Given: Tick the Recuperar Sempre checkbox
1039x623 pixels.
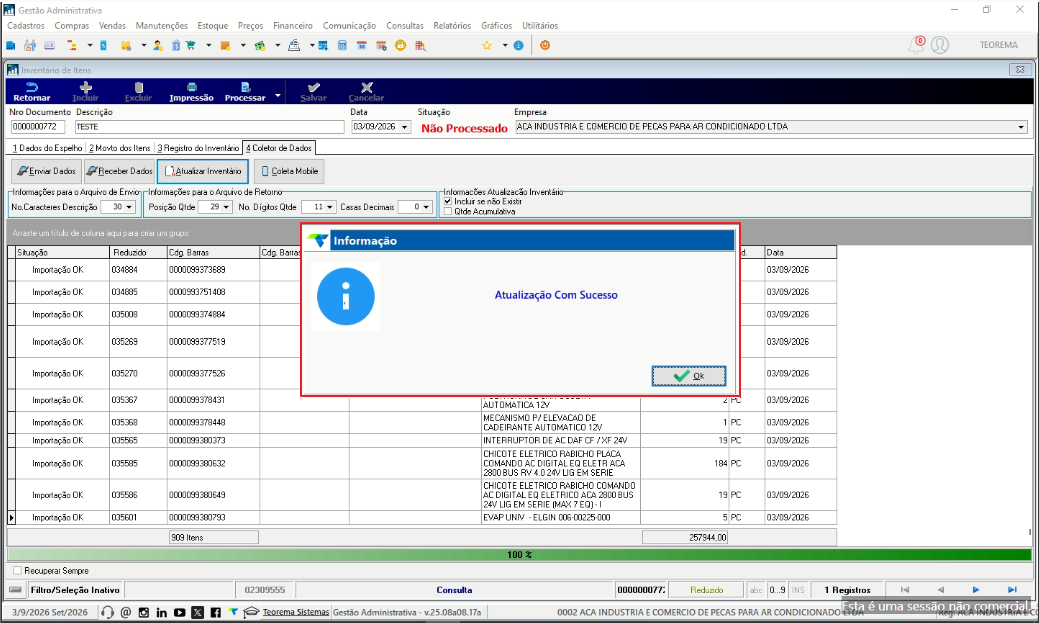Looking at the screenshot, I should coord(17,571).
